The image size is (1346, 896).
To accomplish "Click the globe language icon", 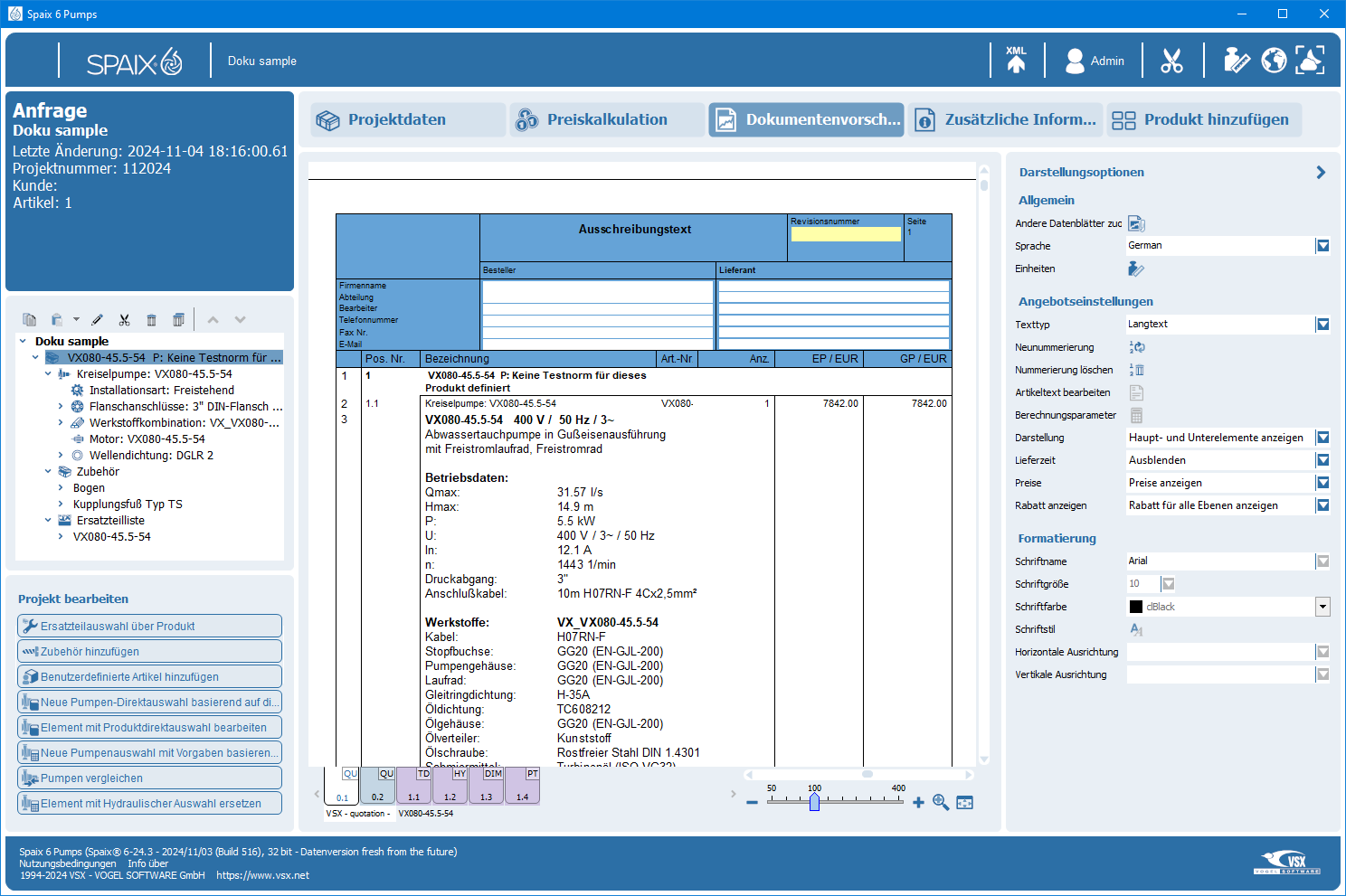I will [1274, 61].
